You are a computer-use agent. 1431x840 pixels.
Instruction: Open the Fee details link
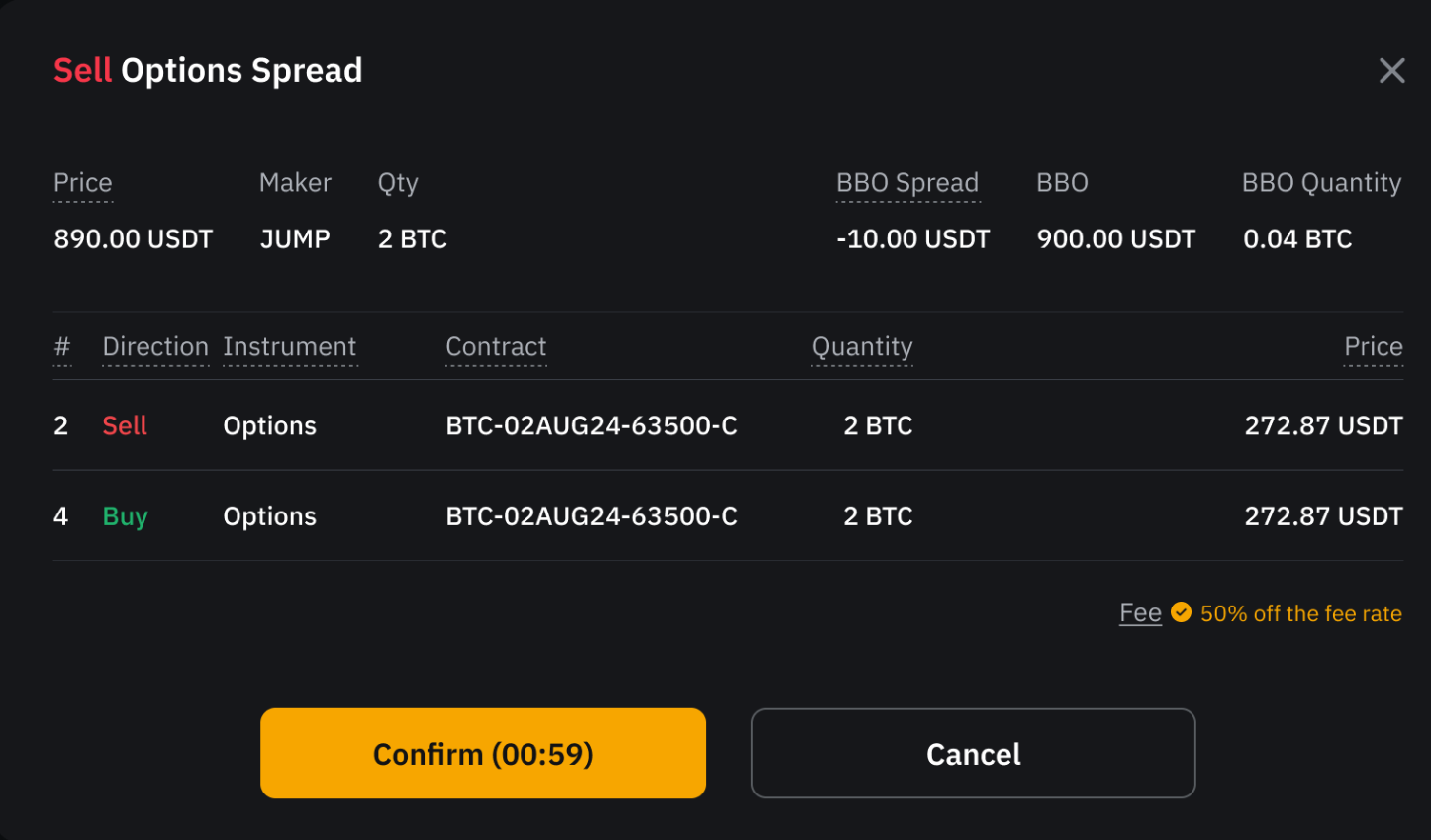pos(1140,613)
